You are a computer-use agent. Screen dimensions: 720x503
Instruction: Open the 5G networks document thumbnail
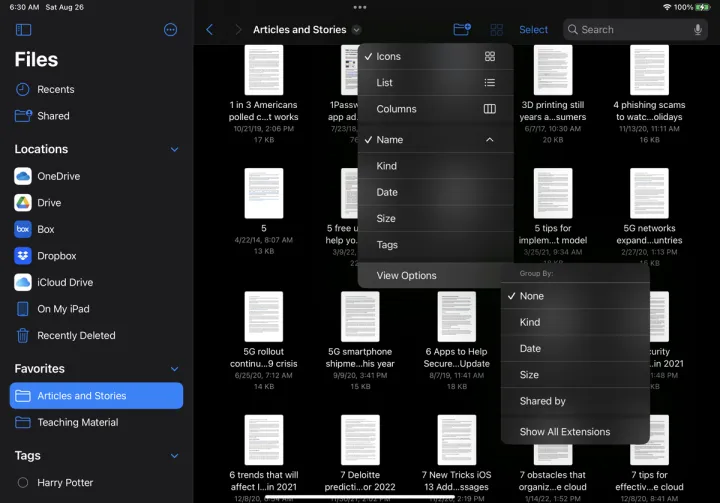tap(649, 193)
